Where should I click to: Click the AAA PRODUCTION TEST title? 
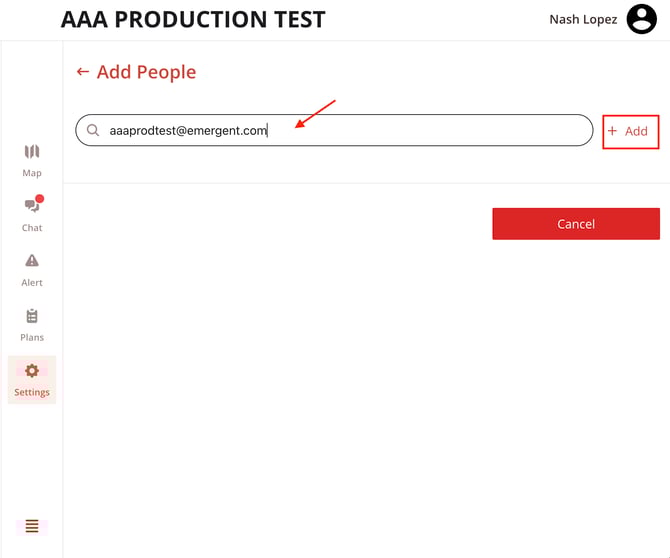point(193,20)
